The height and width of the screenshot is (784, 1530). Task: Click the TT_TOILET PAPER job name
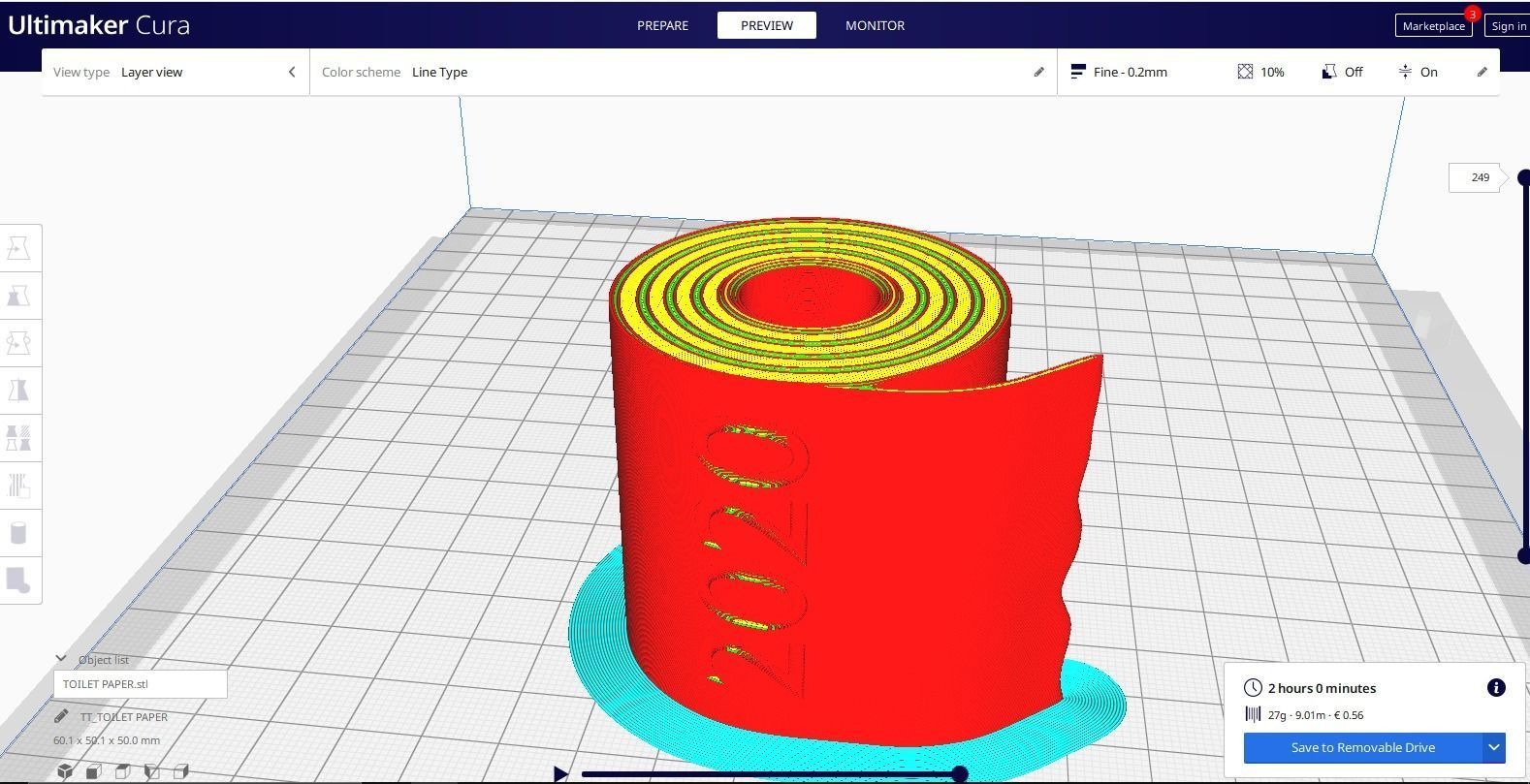click(124, 717)
